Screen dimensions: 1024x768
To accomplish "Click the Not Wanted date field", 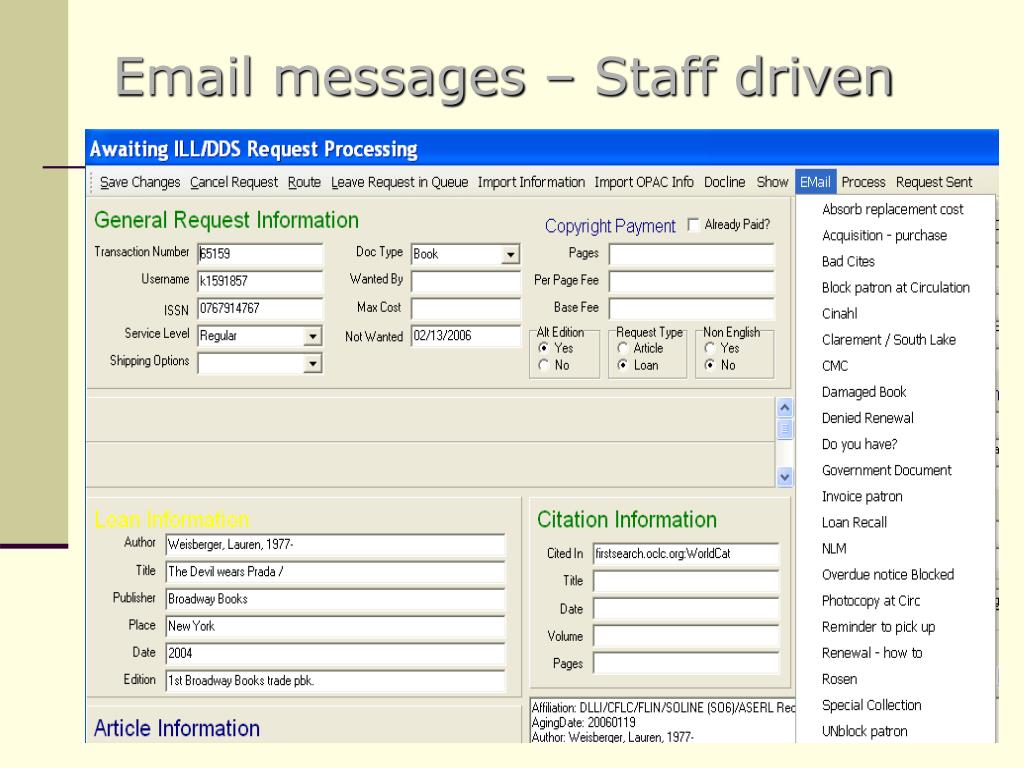I will pos(466,336).
